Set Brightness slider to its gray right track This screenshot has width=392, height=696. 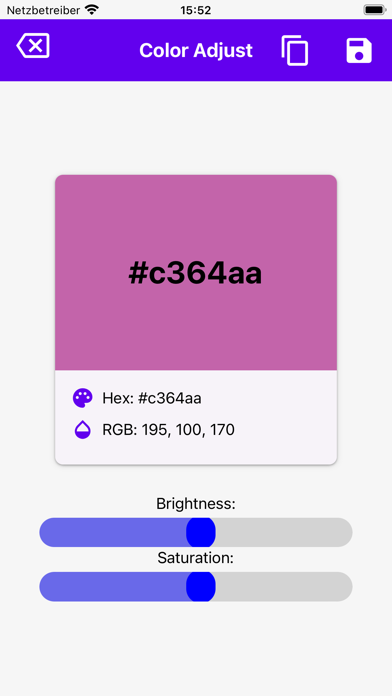pos(284,532)
